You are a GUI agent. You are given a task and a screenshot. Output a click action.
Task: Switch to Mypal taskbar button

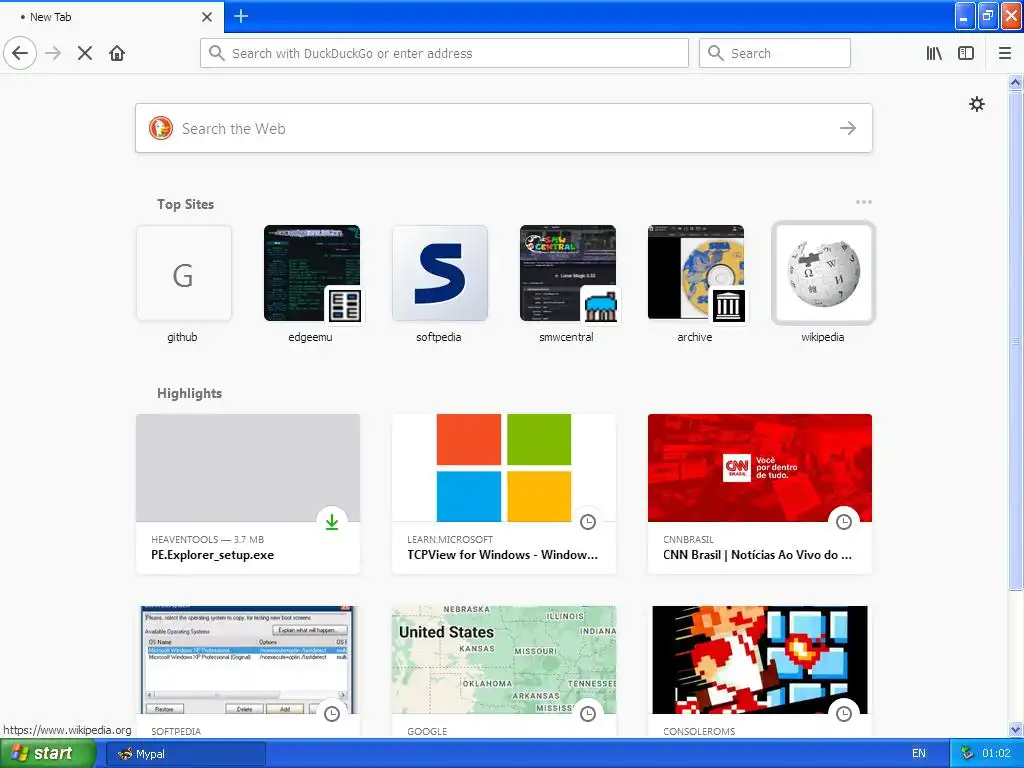coord(185,754)
